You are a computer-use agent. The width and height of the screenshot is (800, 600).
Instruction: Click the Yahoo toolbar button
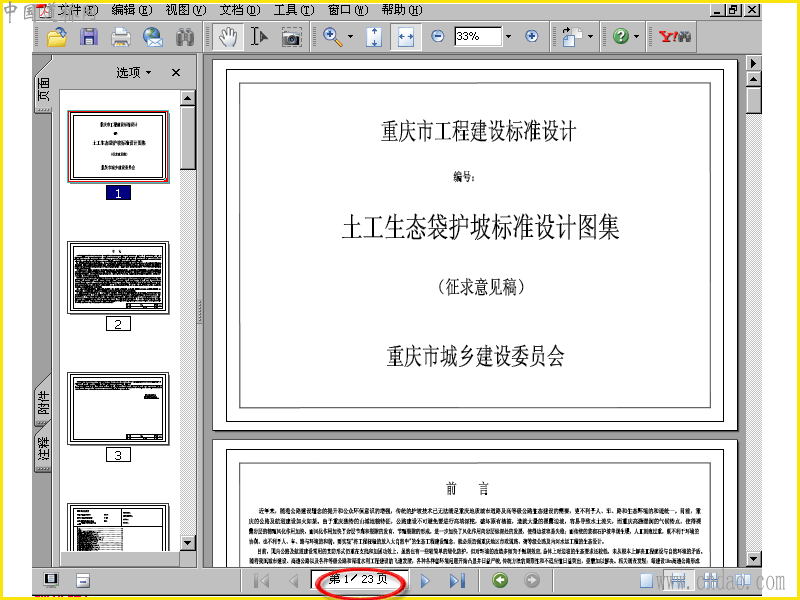[x=674, y=36]
